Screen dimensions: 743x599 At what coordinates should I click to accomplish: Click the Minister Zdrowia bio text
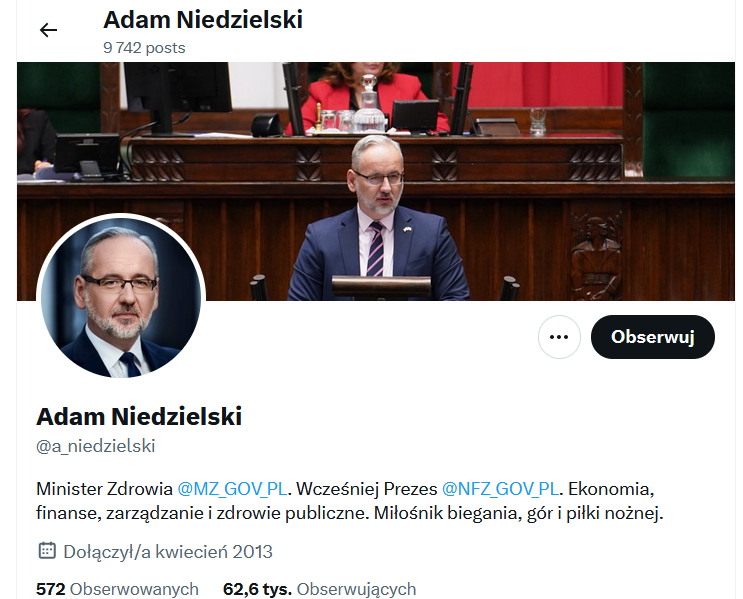coord(104,489)
